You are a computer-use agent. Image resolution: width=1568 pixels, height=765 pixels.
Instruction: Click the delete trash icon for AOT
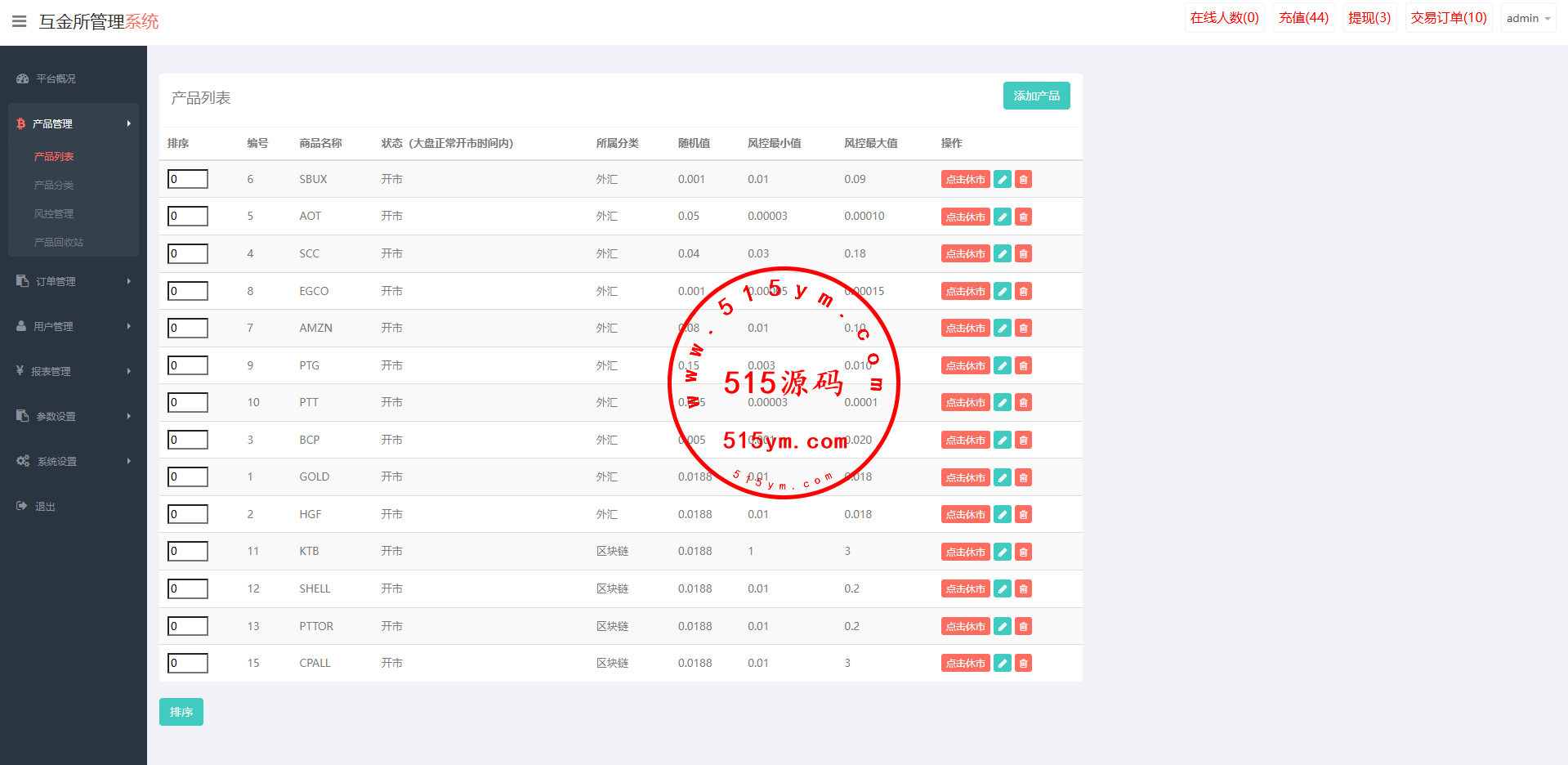pos(1023,217)
